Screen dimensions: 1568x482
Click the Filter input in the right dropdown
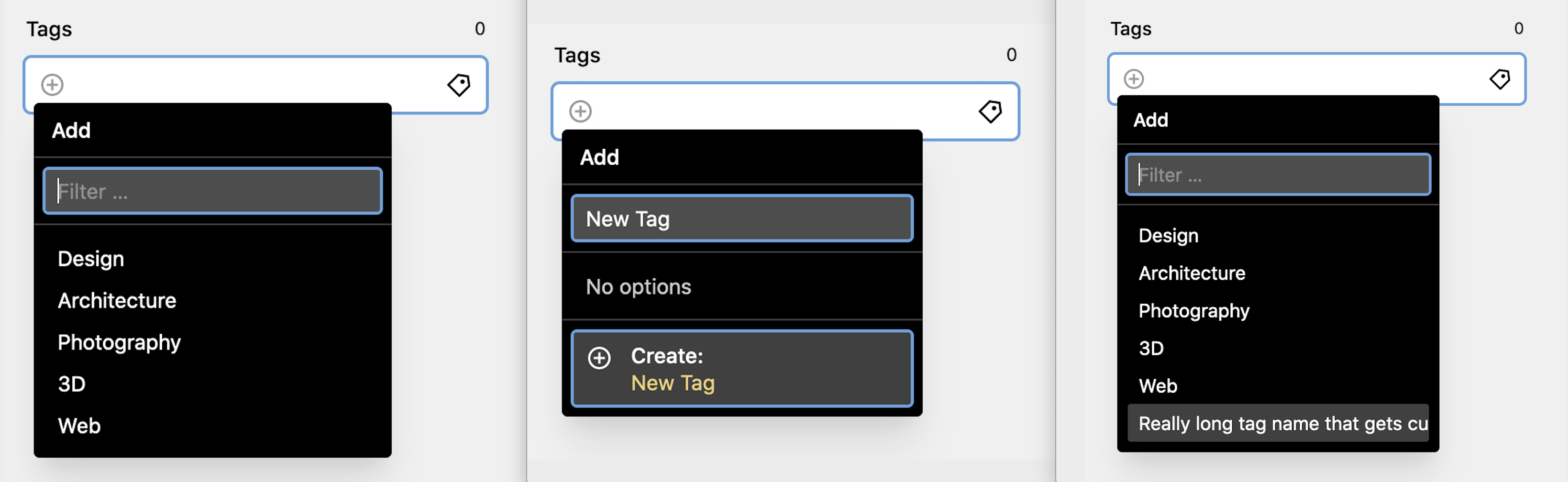click(1278, 175)
